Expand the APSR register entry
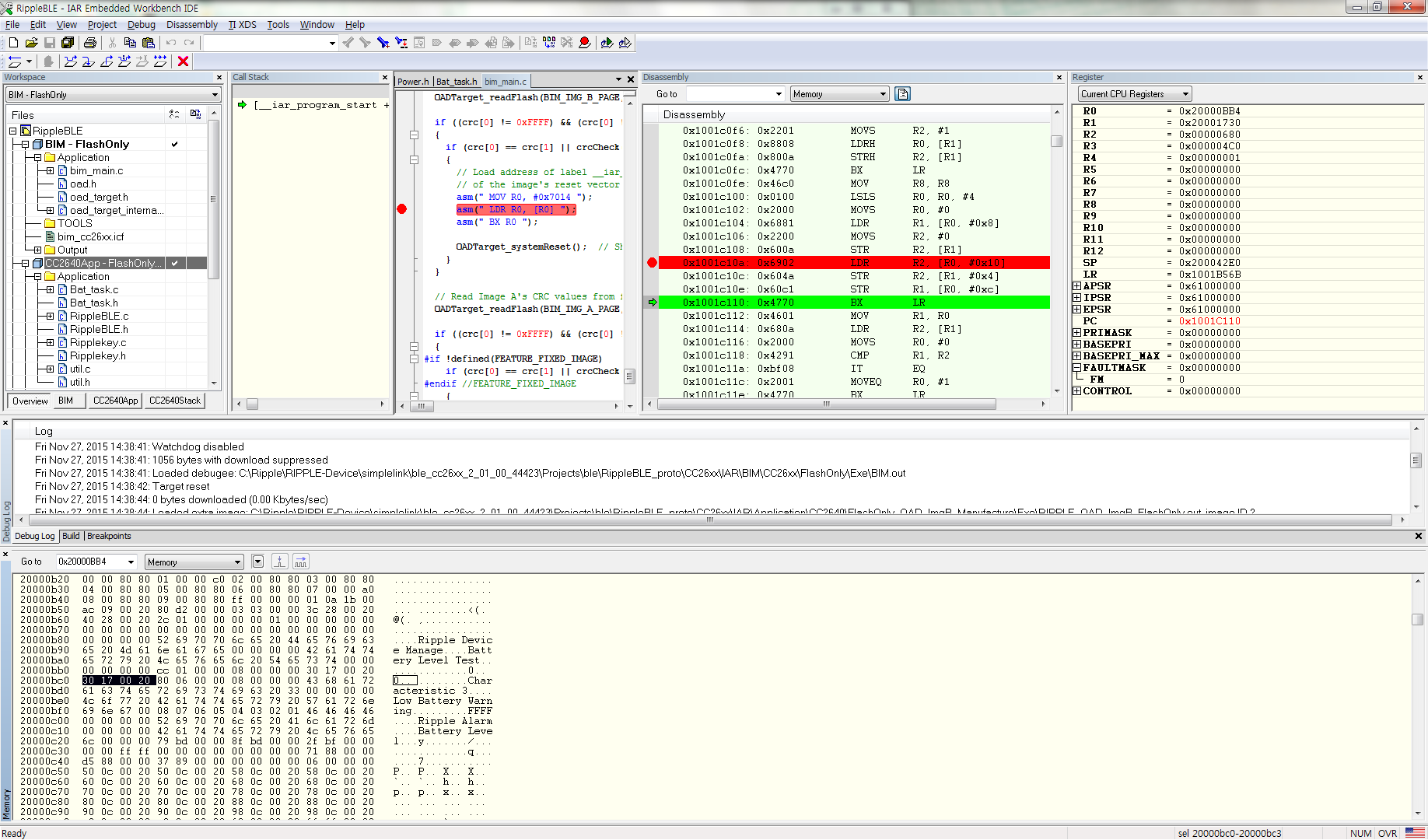The width and height of the screenshot is (1428, 840). tap(1075, 285)
